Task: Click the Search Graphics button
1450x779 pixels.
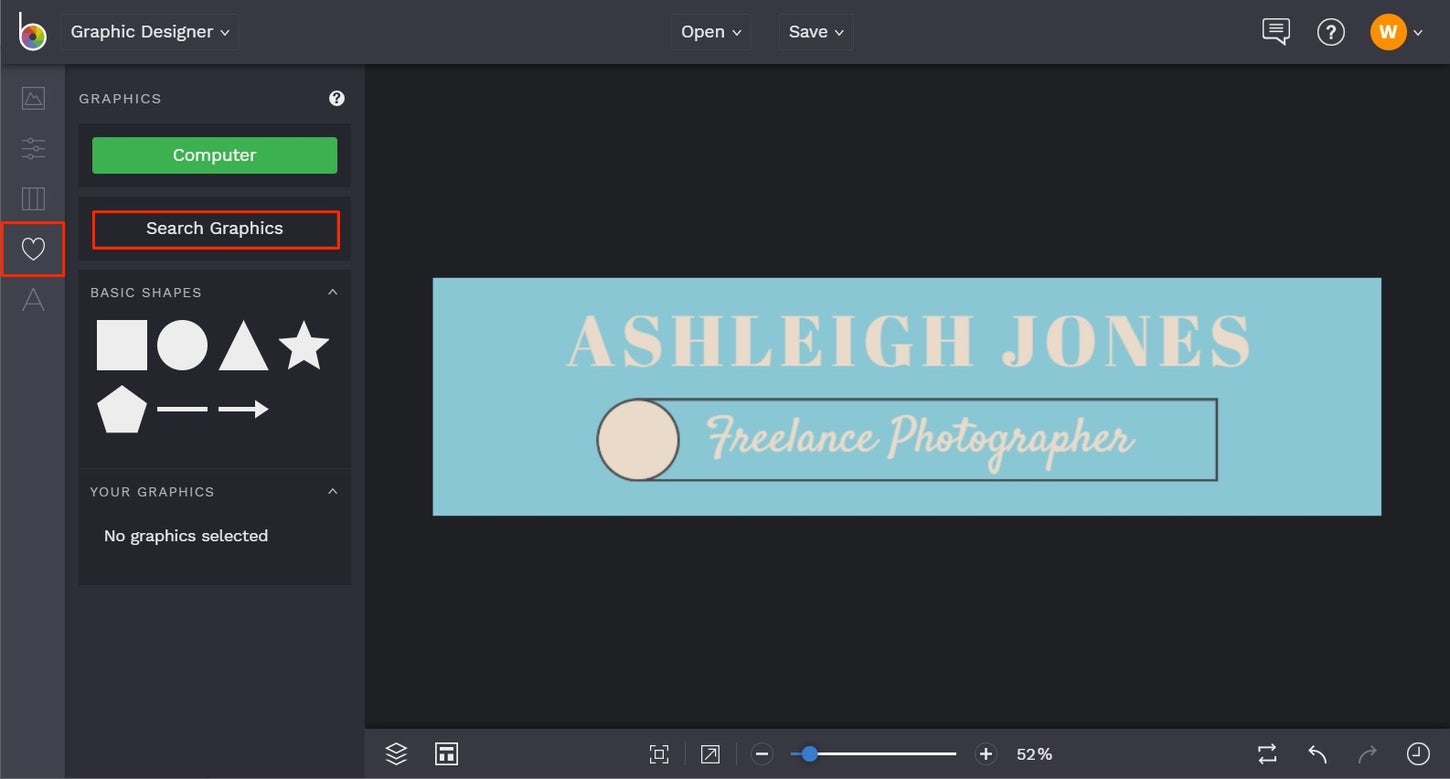Action: [x=214, y=229]
